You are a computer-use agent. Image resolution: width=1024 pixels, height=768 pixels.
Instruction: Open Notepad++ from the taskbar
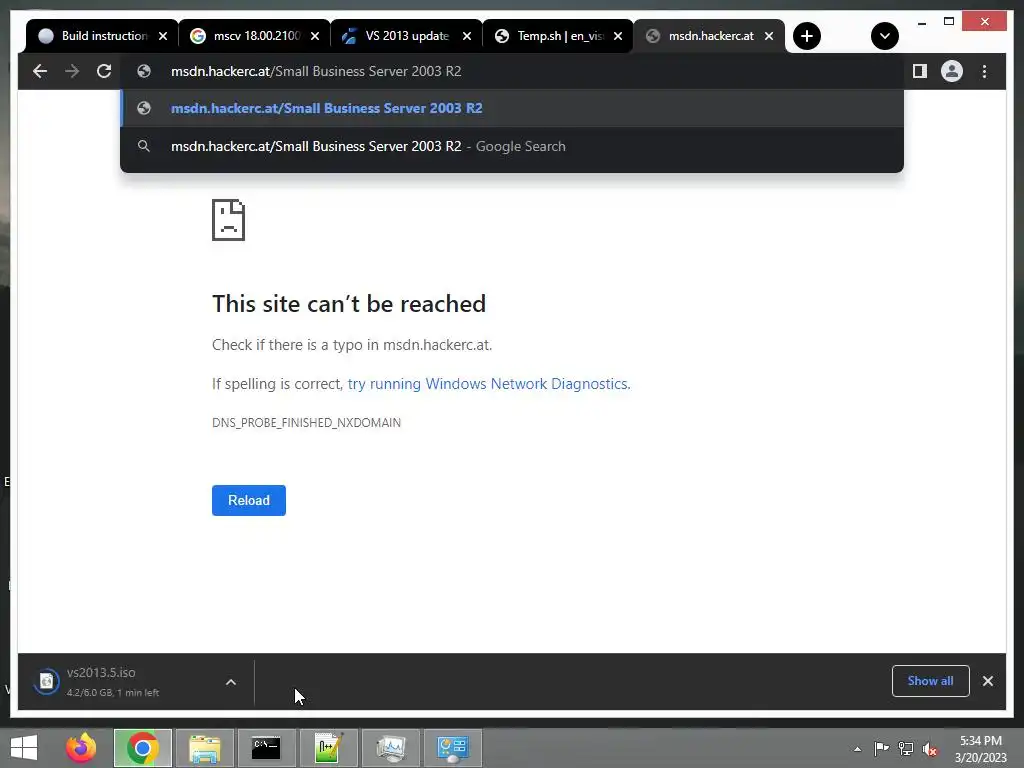[x=328, y=748]
